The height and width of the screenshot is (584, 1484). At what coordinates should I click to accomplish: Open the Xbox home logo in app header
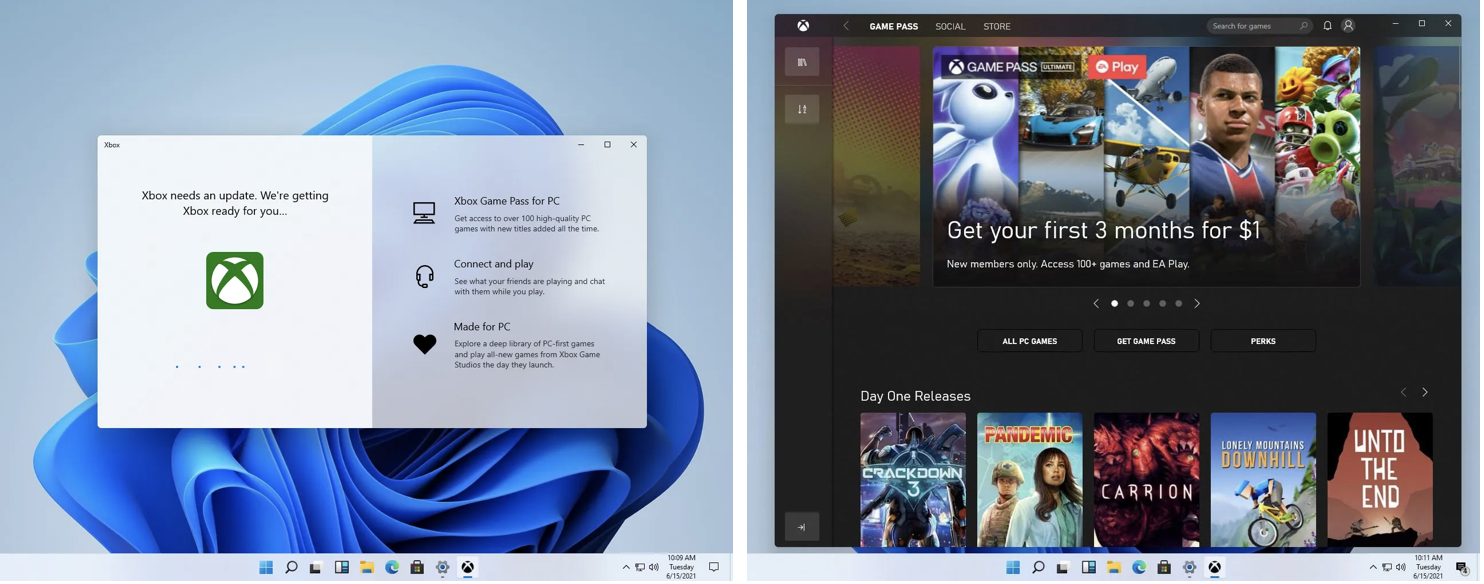tap(805, 26)
